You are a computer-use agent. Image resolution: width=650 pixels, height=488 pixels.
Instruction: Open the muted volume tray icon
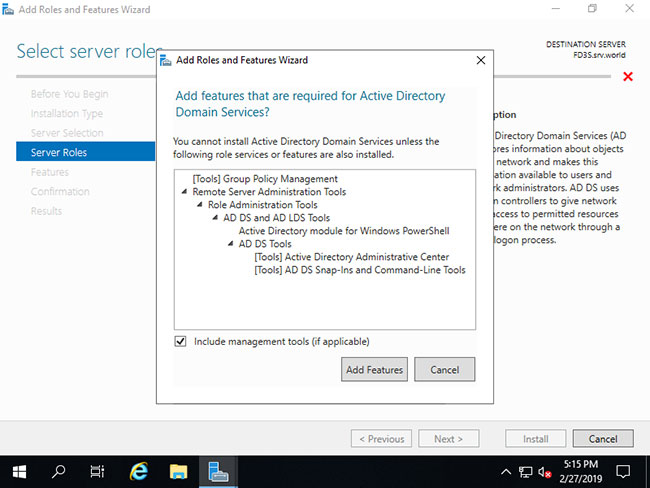tap(545, 472)
